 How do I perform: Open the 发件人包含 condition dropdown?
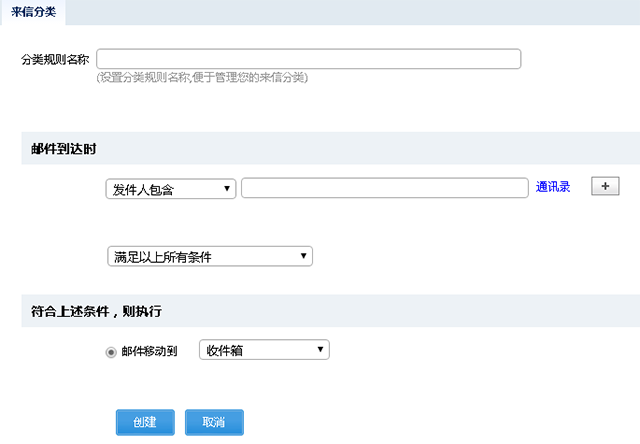[169, 189]
